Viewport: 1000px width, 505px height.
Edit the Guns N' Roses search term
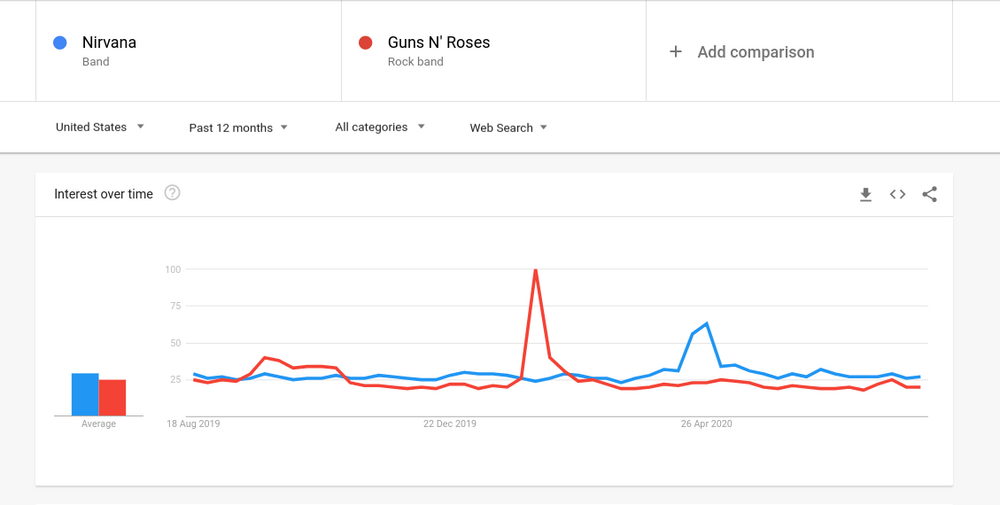(439, 43)
